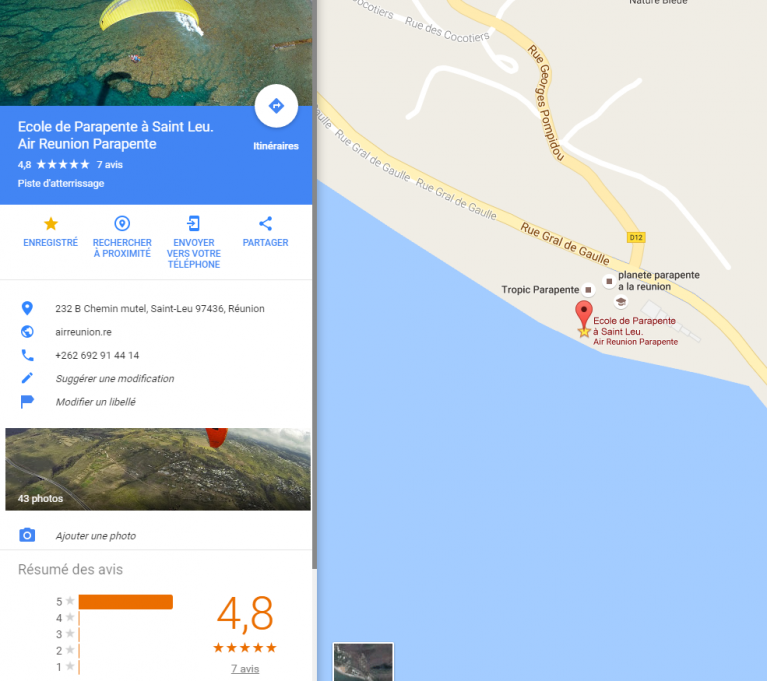Select Modifier un libellé flag option
The height and width of the screenshot is (681, 767).
[x=95, y=402]
